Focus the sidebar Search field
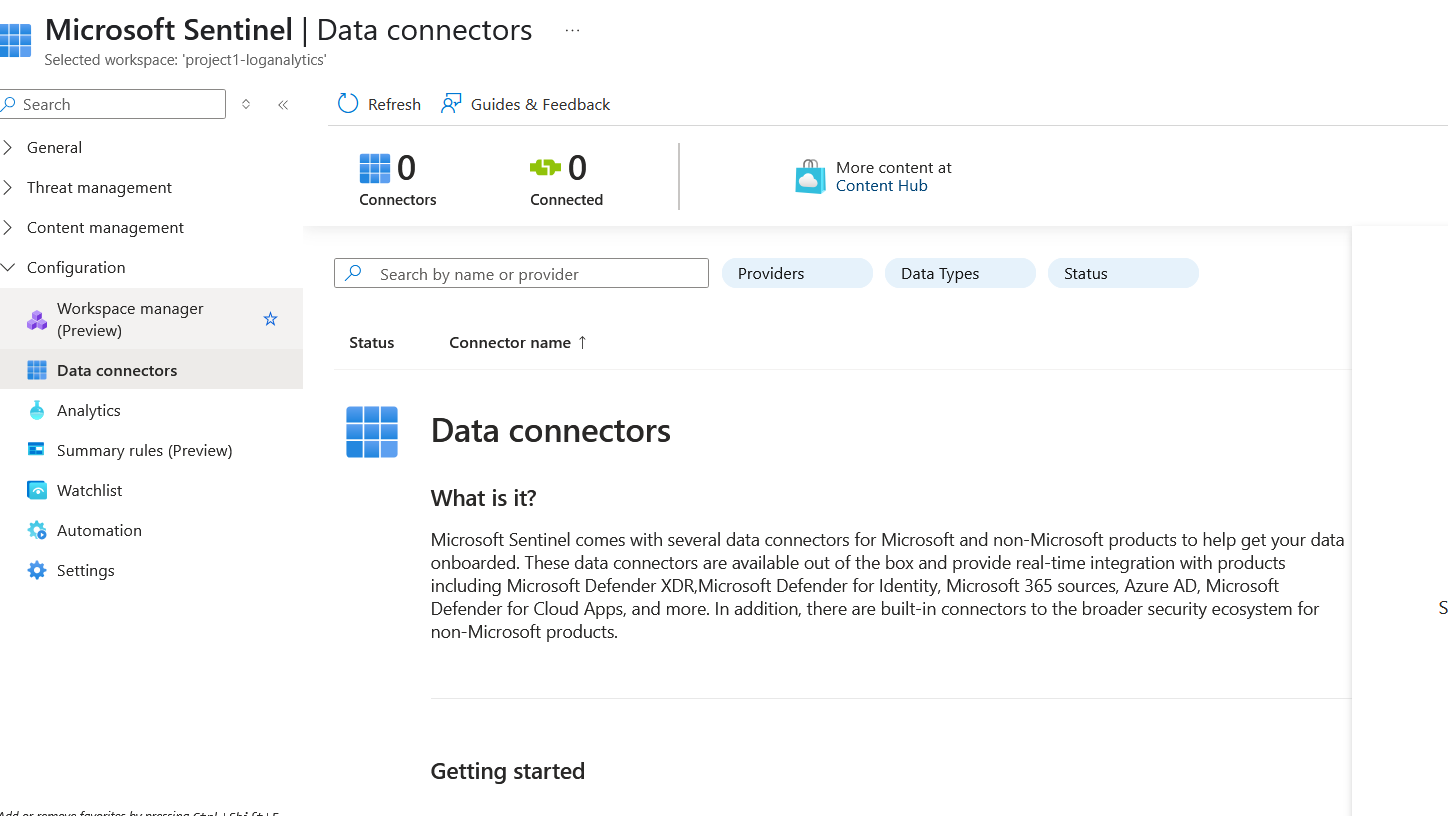 (113, 104)
